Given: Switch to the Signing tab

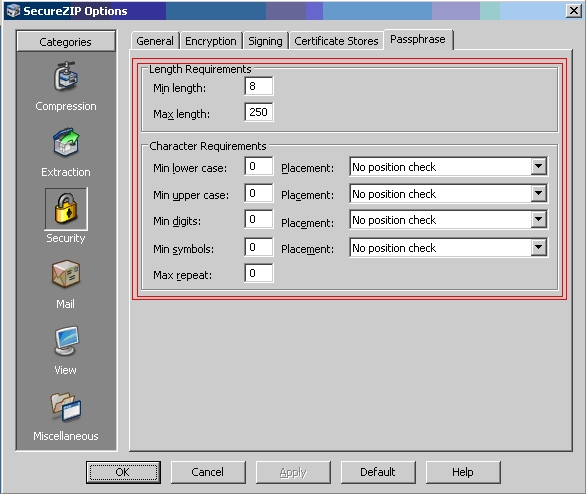Looking at the screenshot, I should click(x=265, y=41).
